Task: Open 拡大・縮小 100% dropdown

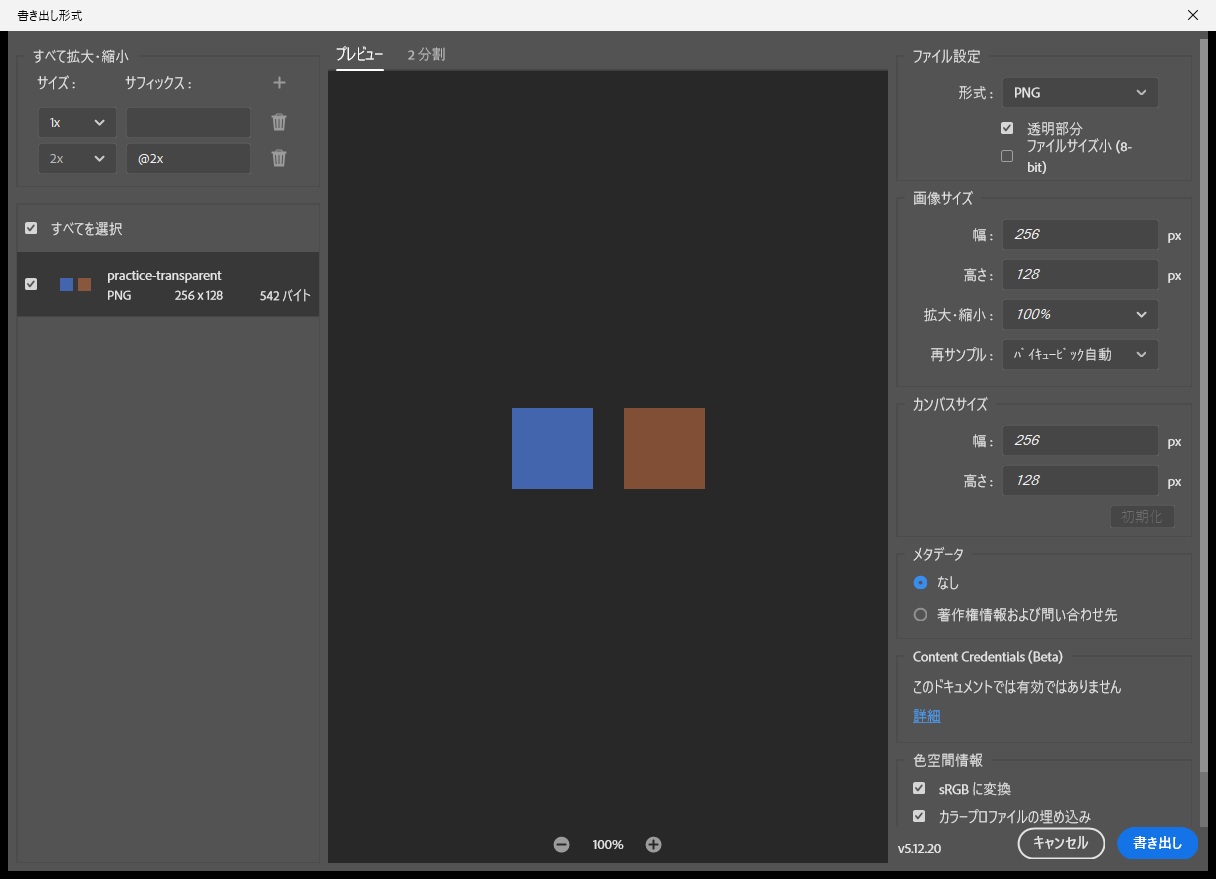Action: click(1080, 314)
